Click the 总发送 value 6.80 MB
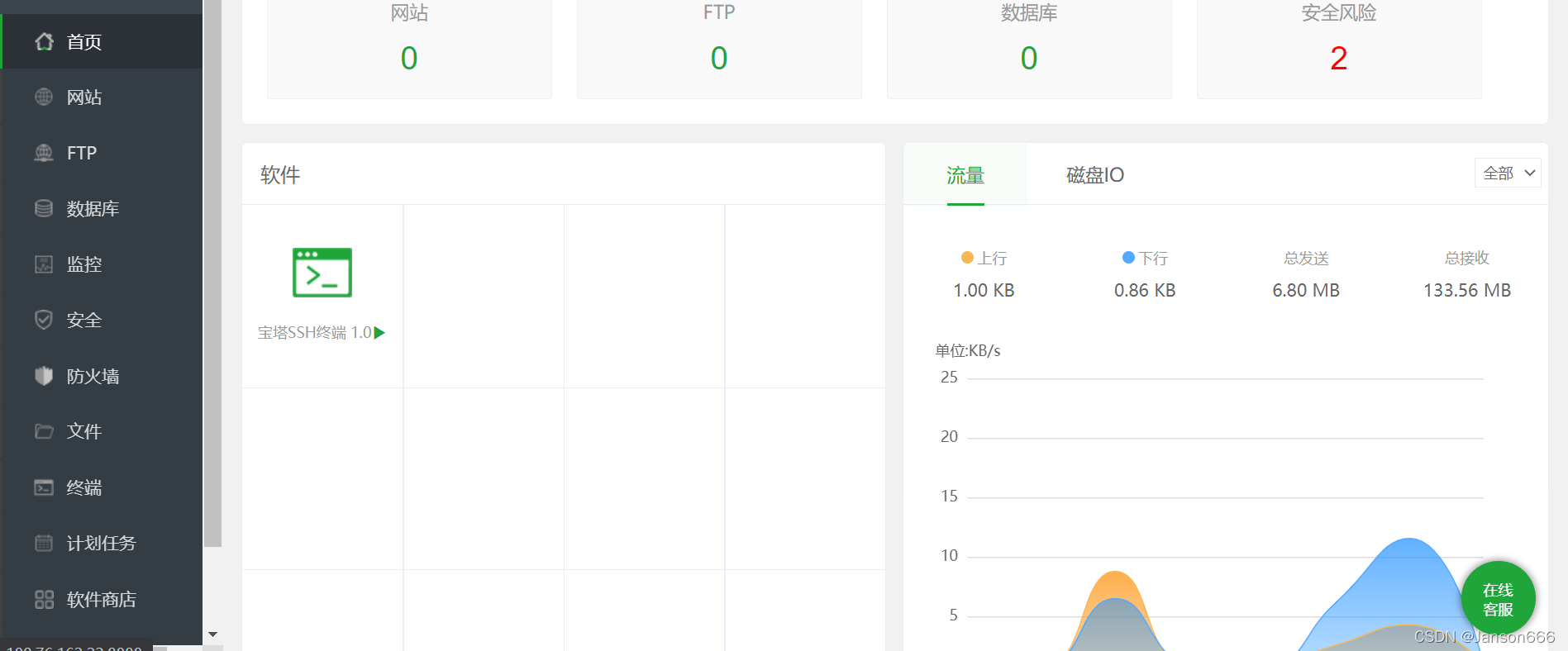The image size is (1568, 651). [x=1306, y=290]
